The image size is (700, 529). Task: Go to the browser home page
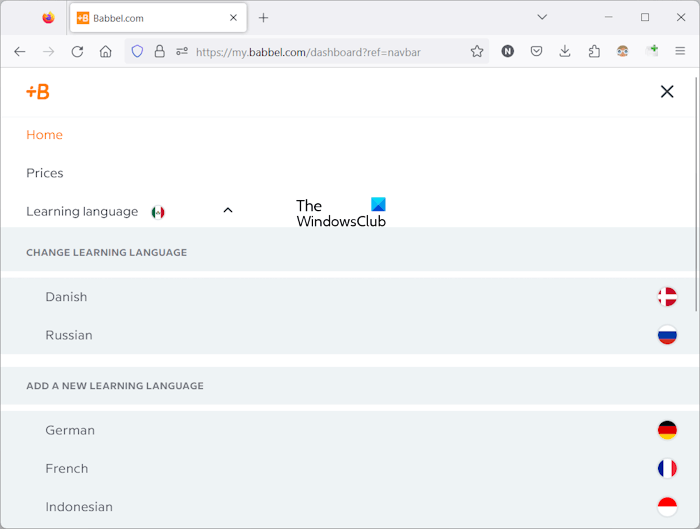point(105,52)
